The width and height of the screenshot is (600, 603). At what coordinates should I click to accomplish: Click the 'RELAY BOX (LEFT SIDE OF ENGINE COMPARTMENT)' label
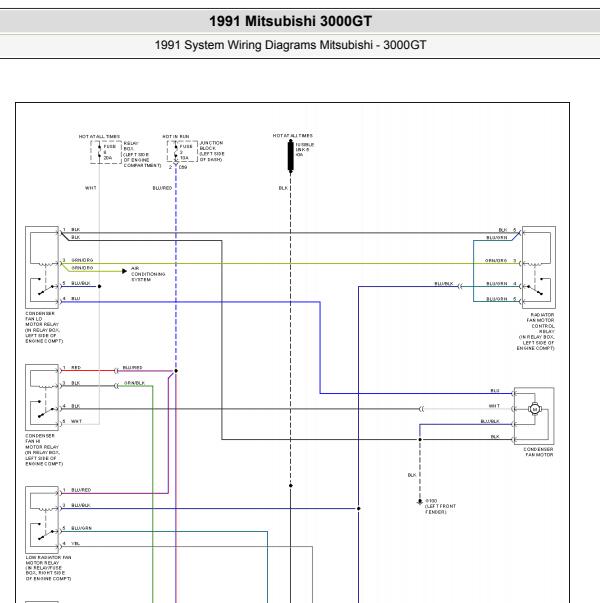(x=142, y=154)
